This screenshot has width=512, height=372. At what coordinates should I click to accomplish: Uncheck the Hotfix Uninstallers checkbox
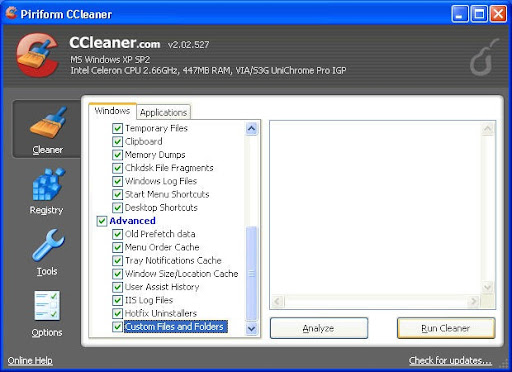point(117,313)
